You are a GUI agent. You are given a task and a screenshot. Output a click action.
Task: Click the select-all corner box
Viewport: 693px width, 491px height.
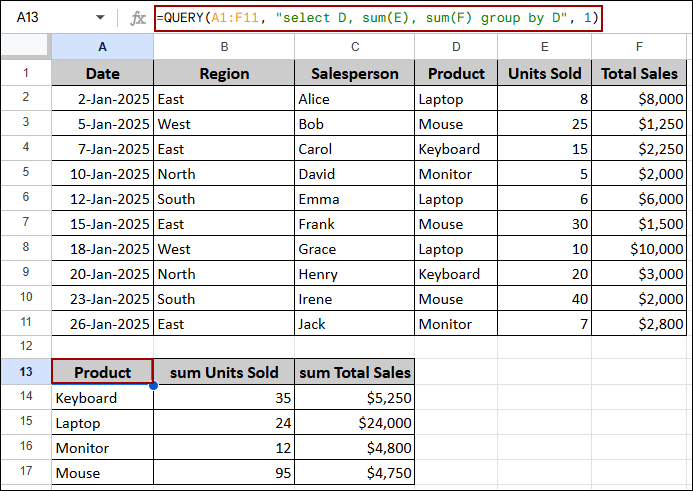click(x=25, y=47)
